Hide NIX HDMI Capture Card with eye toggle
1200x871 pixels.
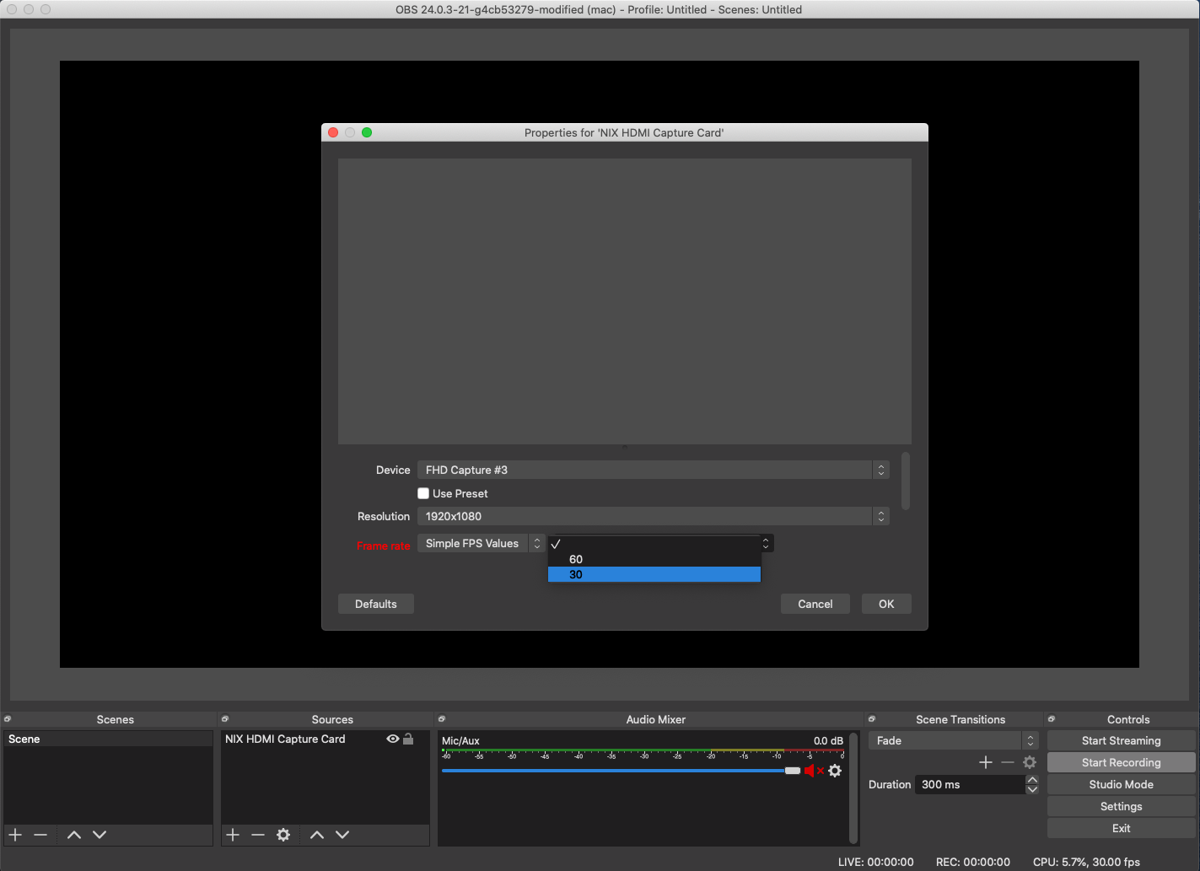pyautogui.click(x=392, y=738)
